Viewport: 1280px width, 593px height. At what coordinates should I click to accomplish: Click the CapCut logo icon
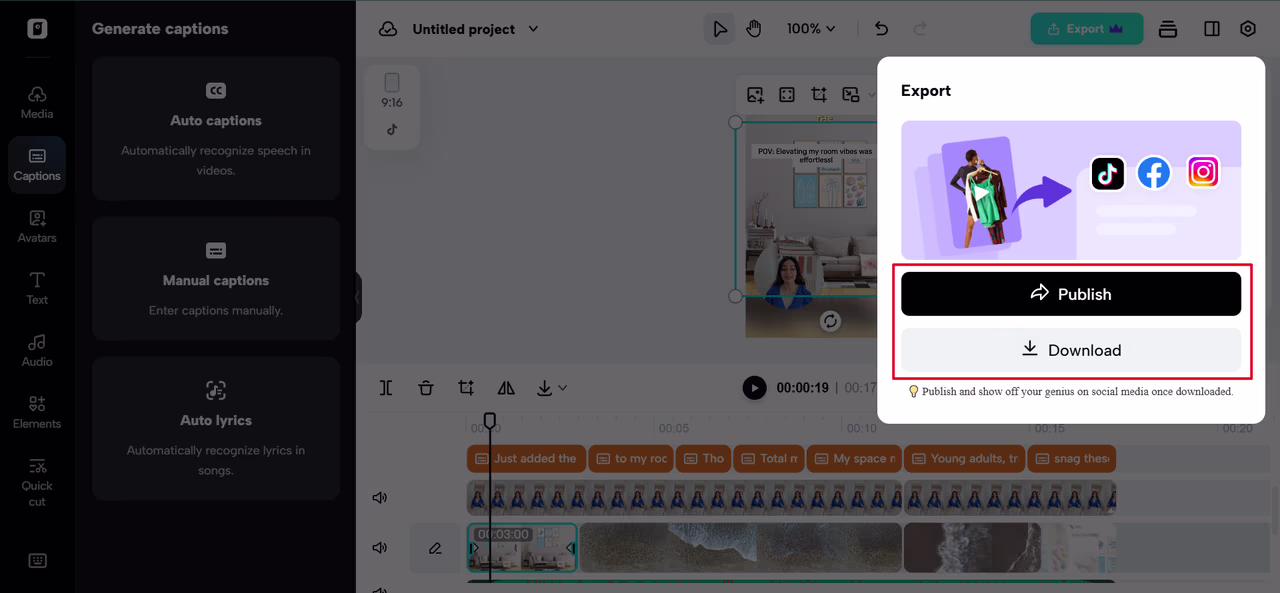pos(37,29)
